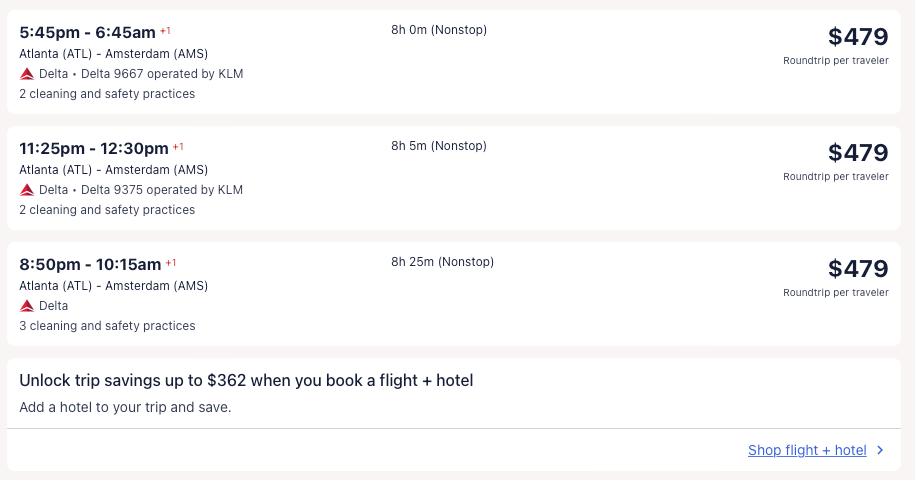Click $479 price on 8h 5m flight
This screenshot has width=915, height=480.
(857, 153)
